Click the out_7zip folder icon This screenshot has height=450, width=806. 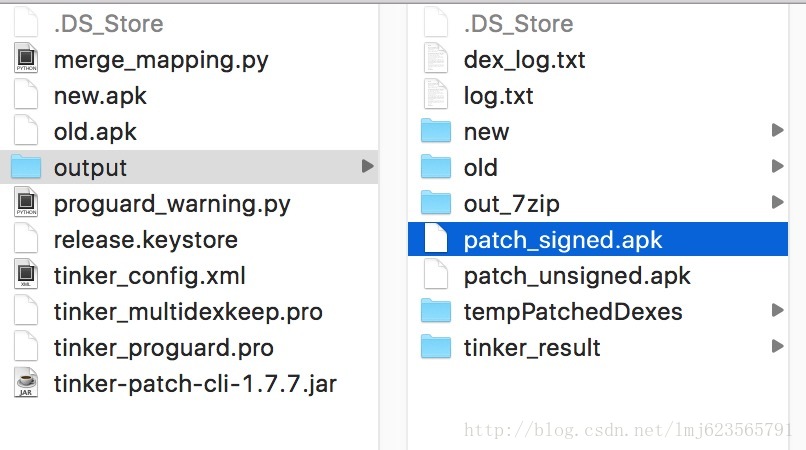click(x=436, y=204)
